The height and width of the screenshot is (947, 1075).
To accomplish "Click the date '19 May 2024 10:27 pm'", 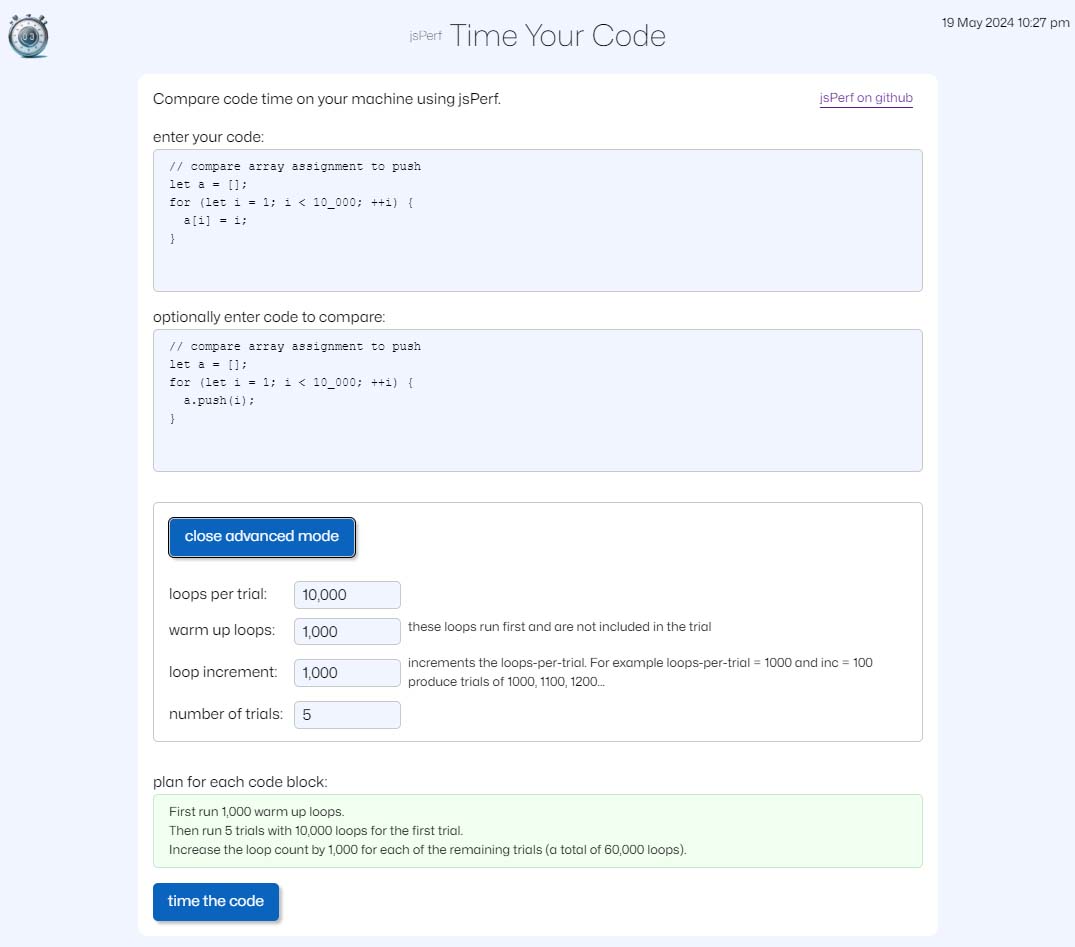I will point(1005,23).
